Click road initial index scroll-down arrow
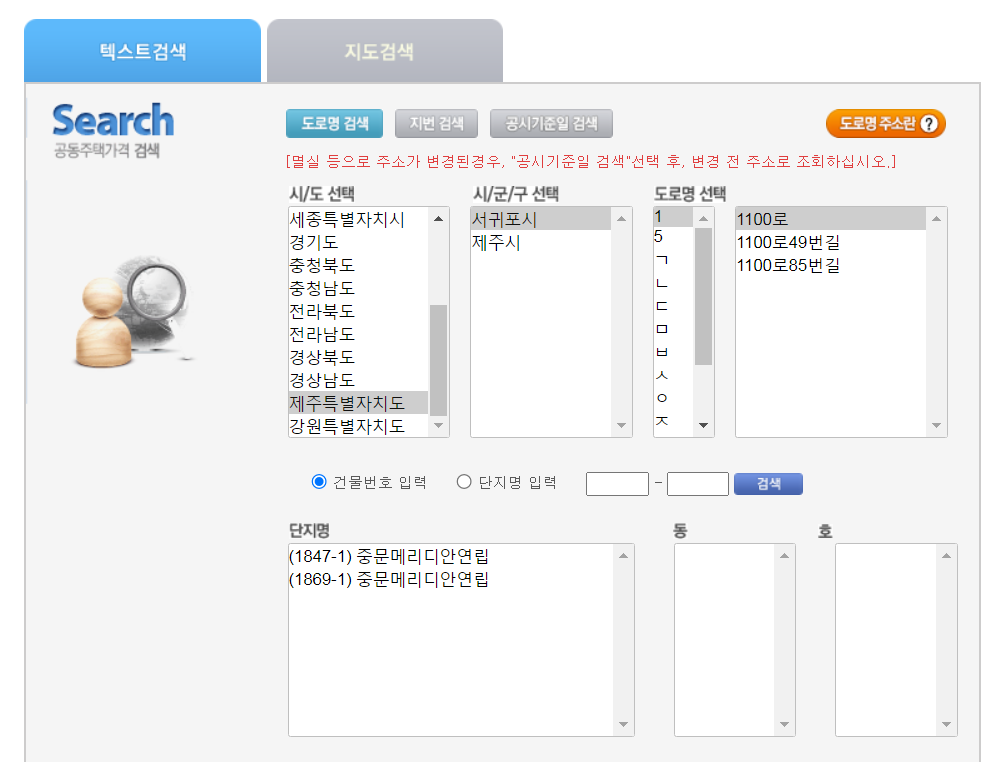Viewport: 994px width, 762px height. coord(703,425)
